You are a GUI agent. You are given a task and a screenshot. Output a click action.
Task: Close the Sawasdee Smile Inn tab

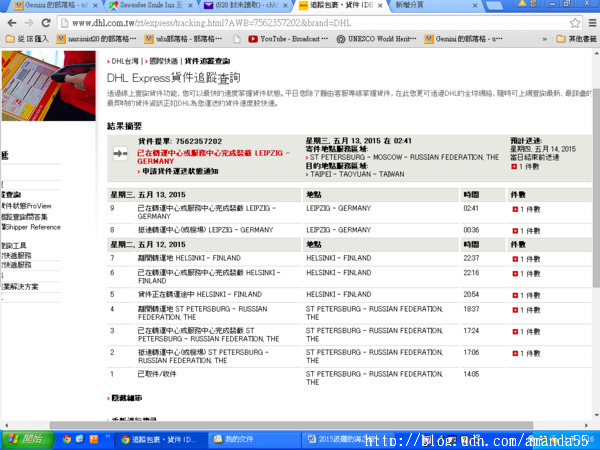(190, 6)
